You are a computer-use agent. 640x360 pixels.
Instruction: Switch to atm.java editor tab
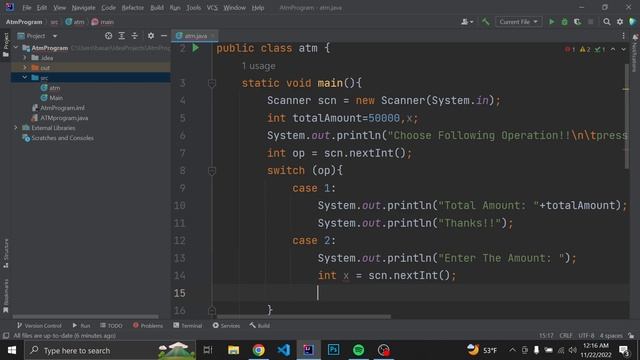pos(196,36)
